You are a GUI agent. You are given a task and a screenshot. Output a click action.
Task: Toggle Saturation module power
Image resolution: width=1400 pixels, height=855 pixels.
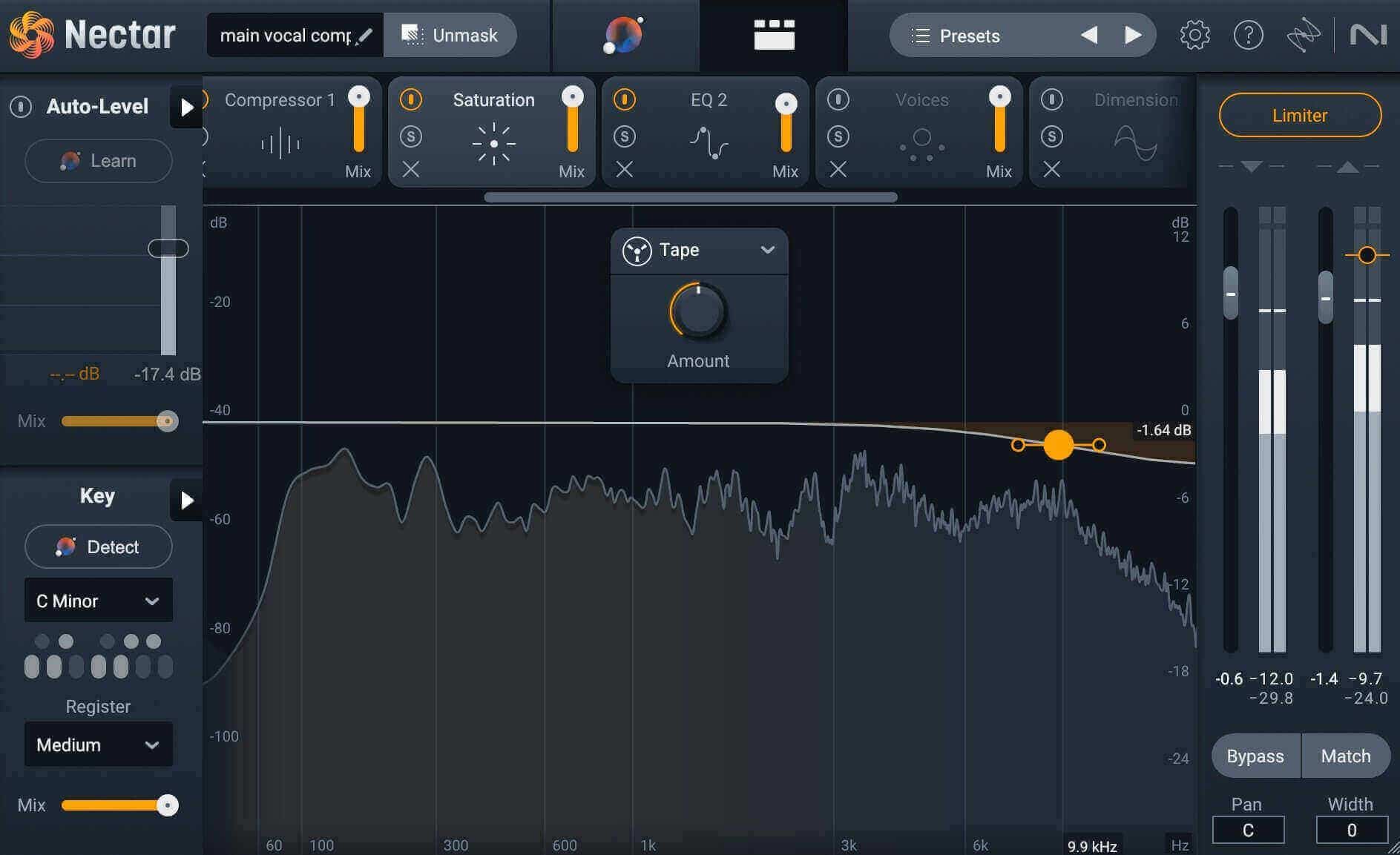point(411,99)
